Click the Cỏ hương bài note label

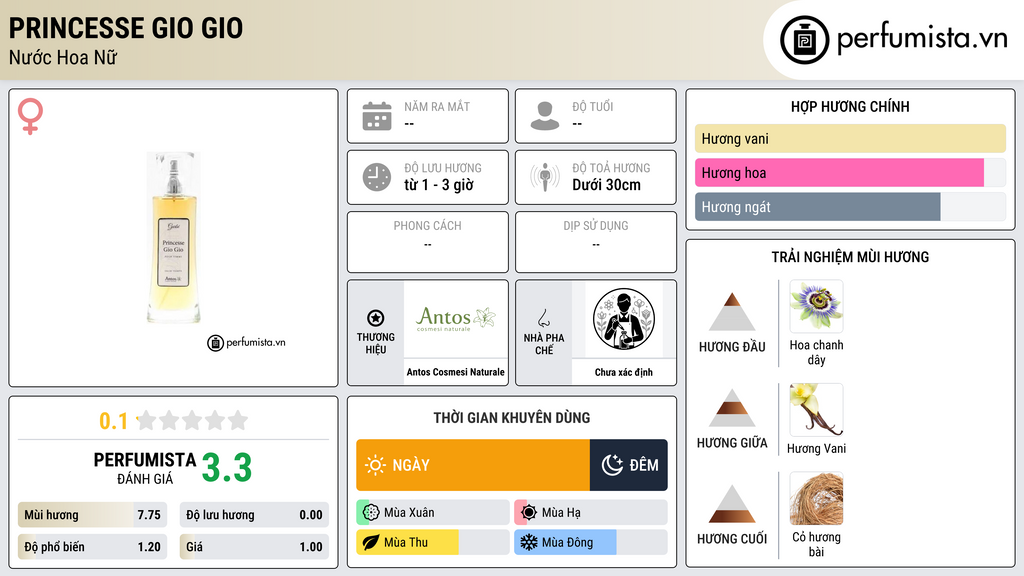[816, 544]
